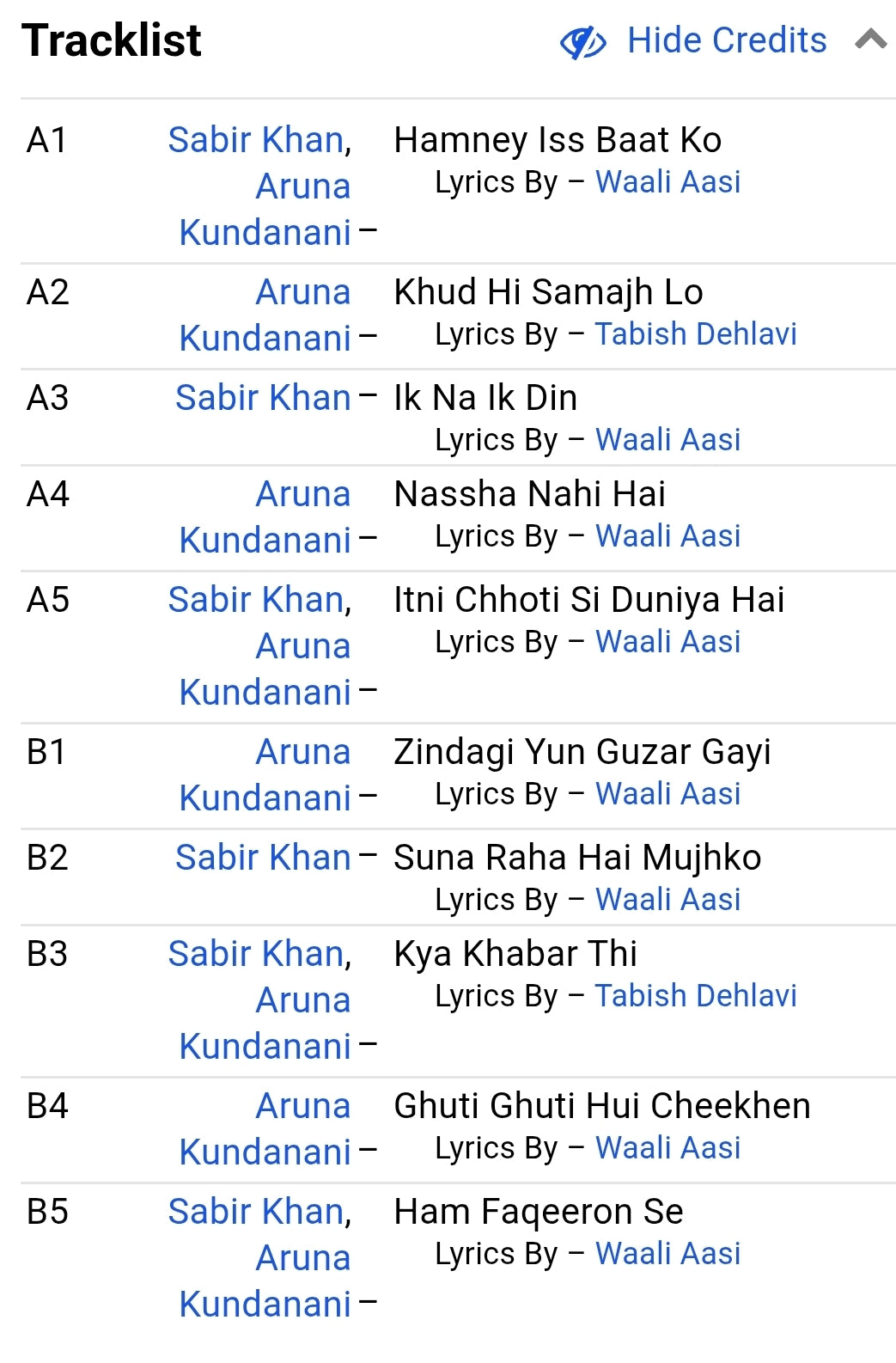Click Tabish Dehlavi credit on Khud Hi Samajh Lo

(x=697, y=333)
